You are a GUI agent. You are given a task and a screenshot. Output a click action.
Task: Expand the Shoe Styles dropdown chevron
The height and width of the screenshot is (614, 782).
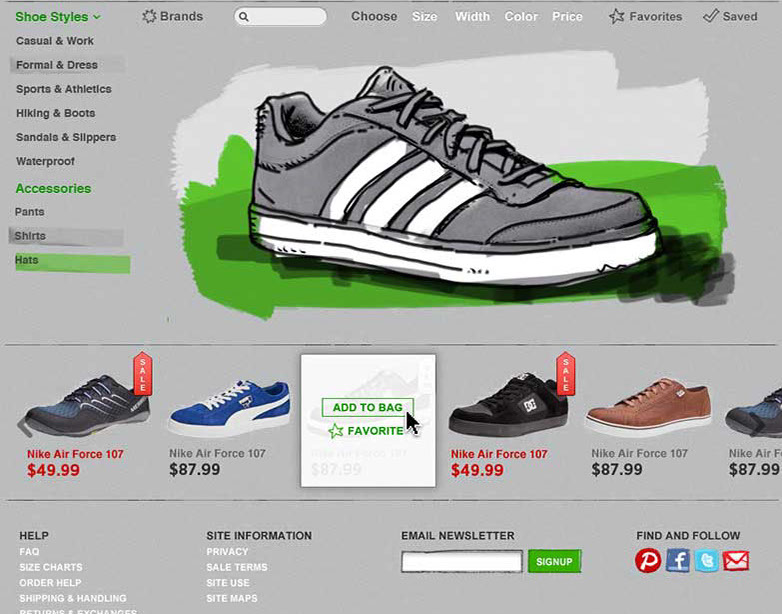click(97, 17)
